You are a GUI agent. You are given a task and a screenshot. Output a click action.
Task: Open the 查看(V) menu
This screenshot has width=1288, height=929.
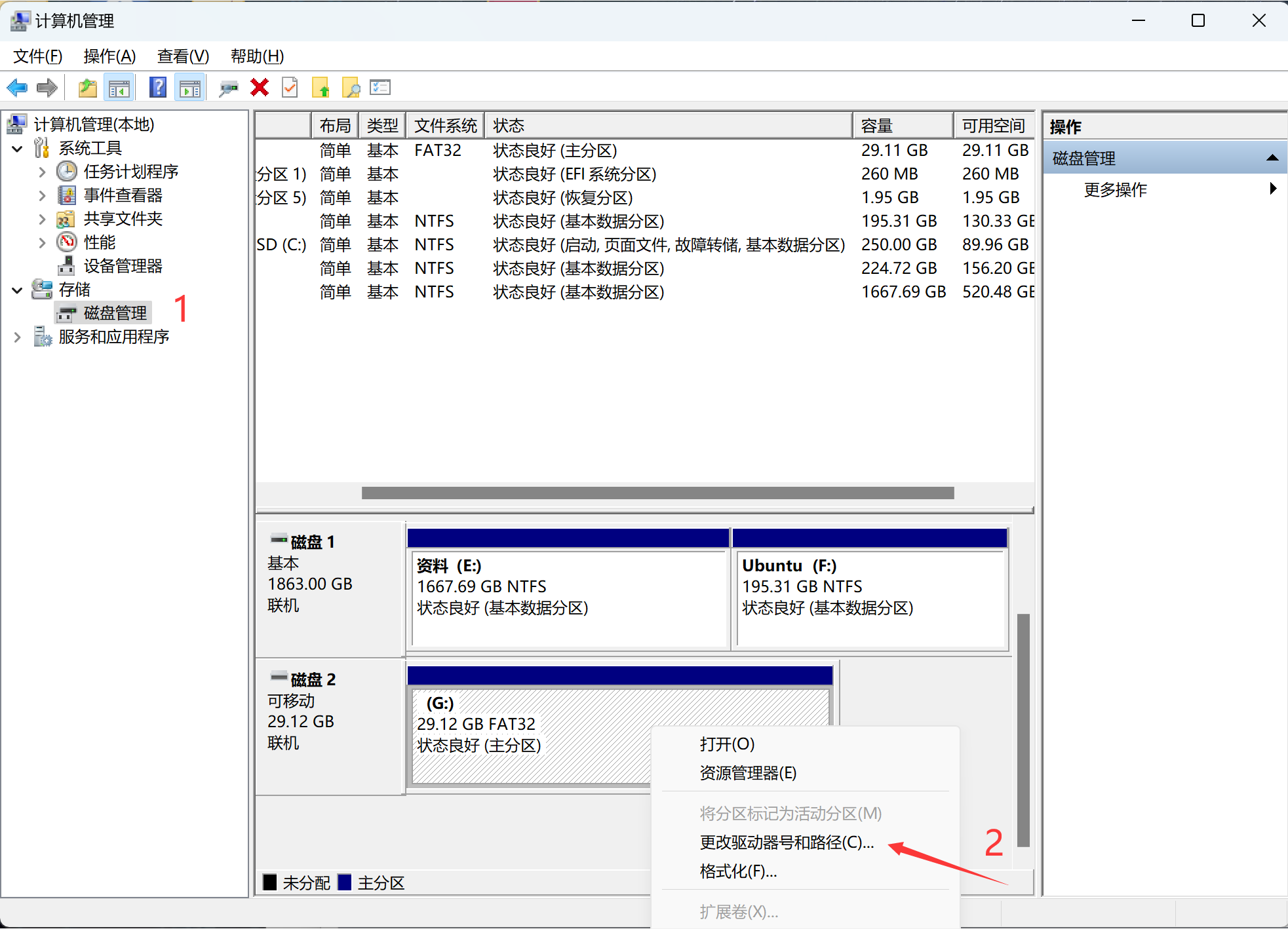click(x=183, y=56)
